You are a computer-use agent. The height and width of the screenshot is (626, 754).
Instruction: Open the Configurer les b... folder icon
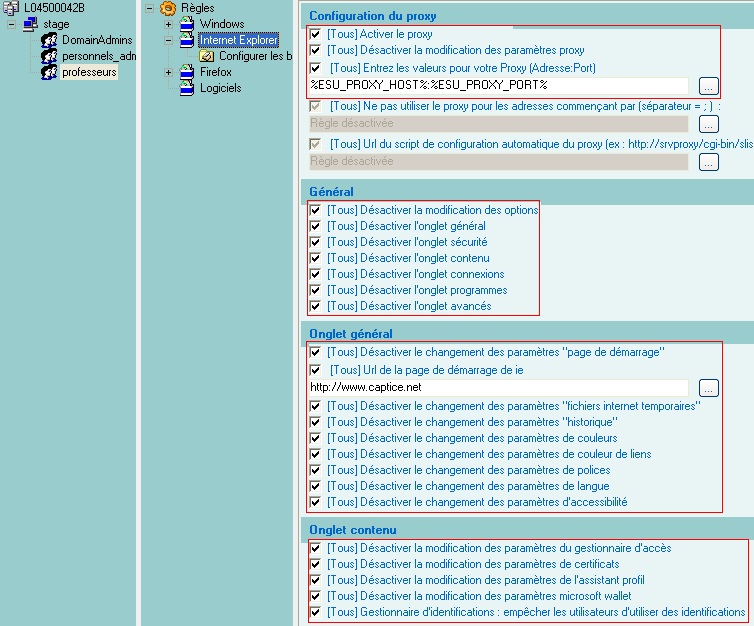point(207,56)
